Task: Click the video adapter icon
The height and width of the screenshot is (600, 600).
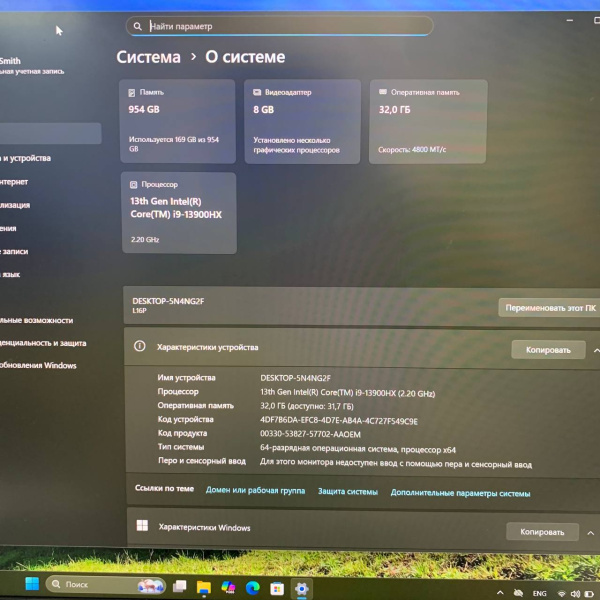Action: pos(257,92)
